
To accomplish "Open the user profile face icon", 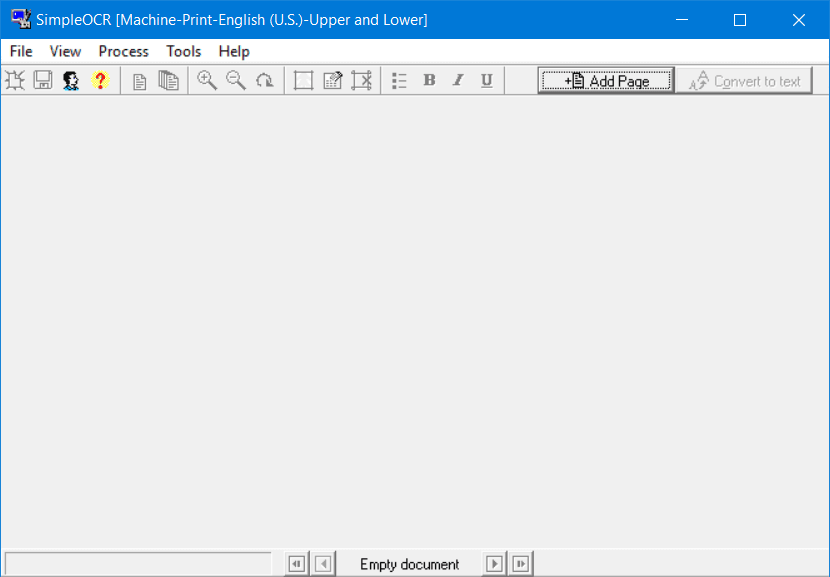I will pyautogui.click(x=71, y=80).
